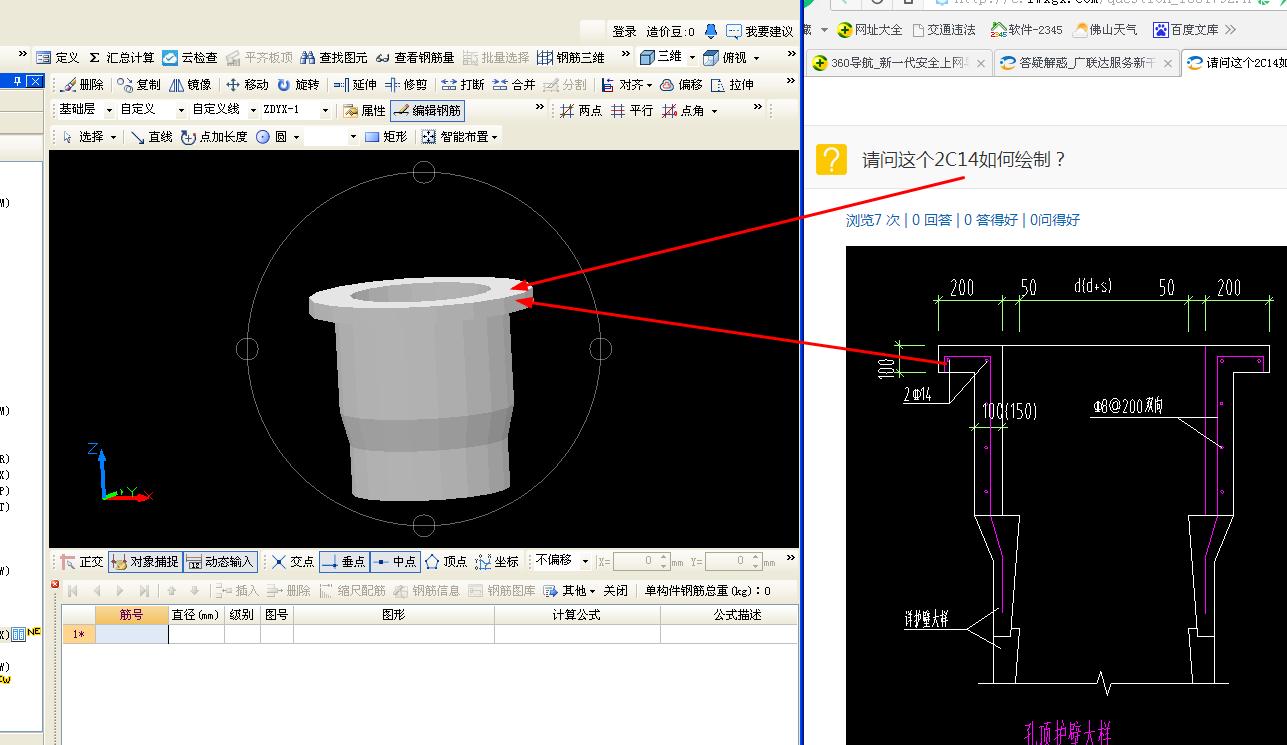
Task: Click 关闭 to close rebar panel
Action: tap(615, 591)
